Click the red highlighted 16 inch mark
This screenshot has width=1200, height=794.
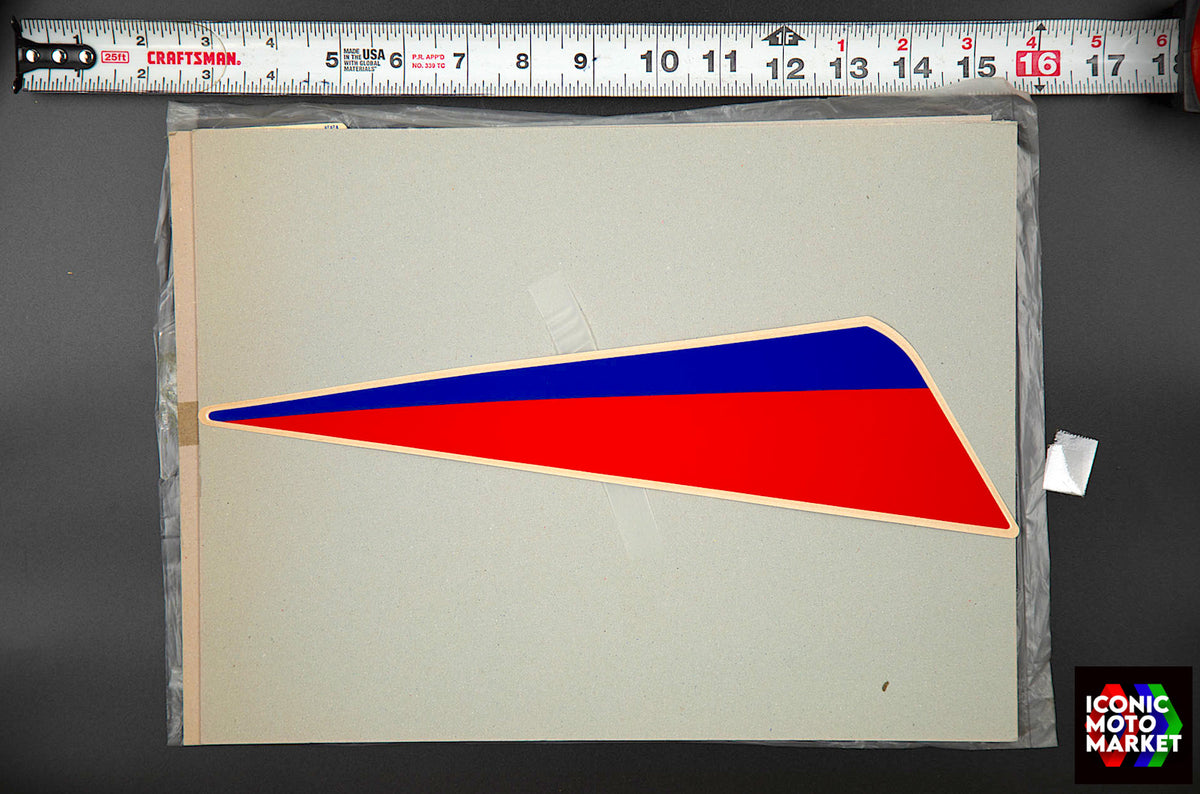click(x=1037, y=64)
